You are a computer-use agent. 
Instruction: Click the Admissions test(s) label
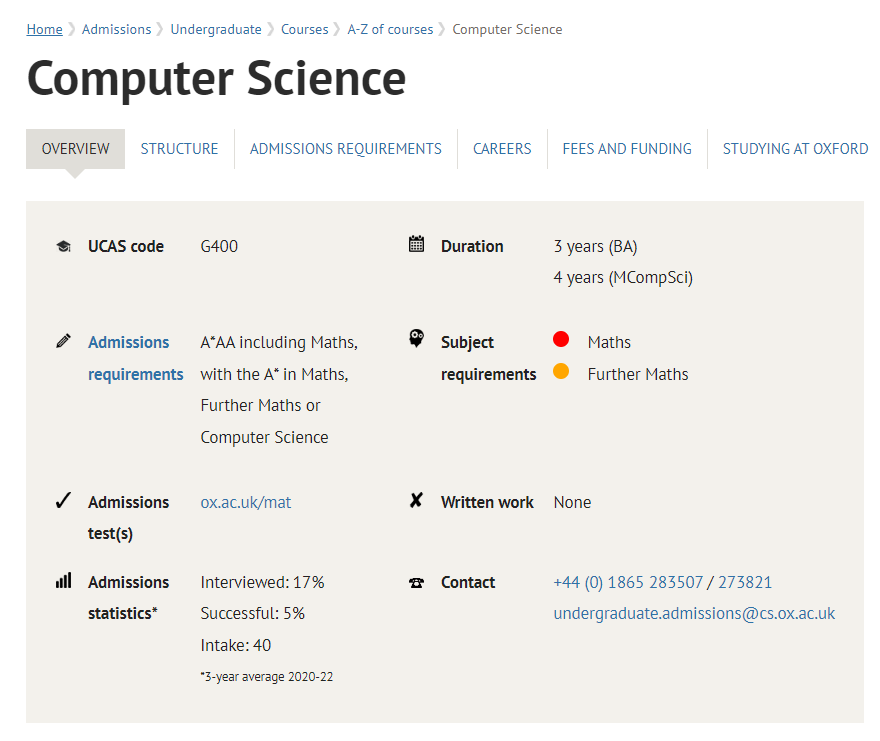[x=129, y=518]
